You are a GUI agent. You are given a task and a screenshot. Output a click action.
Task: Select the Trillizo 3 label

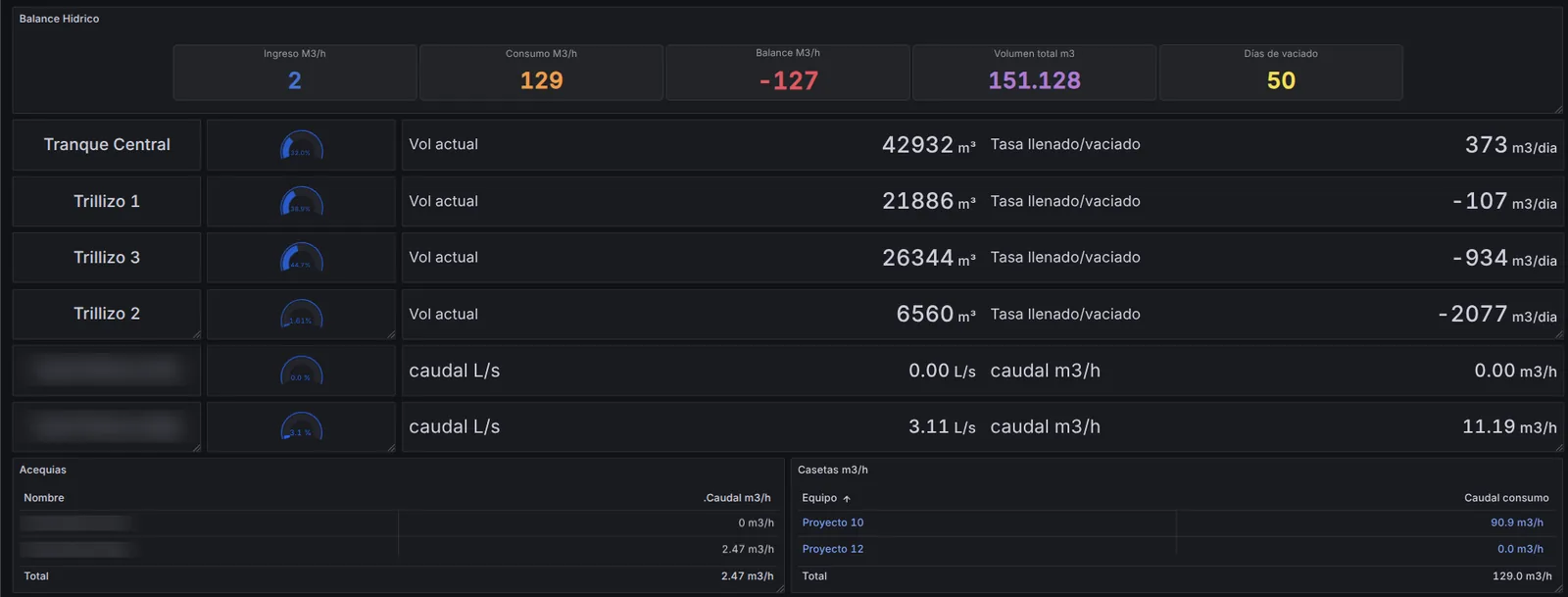coord(107,257)
